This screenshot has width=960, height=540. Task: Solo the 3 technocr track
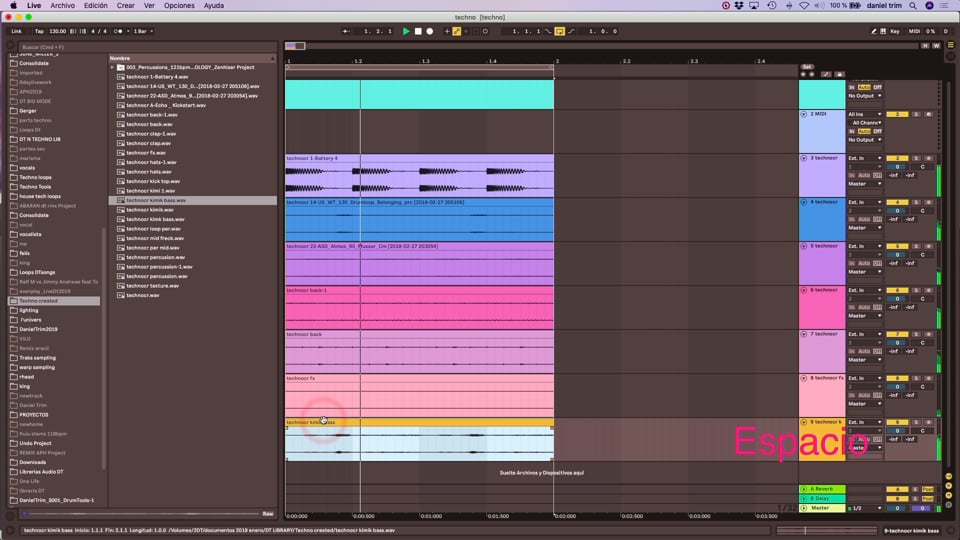(916, 158)
